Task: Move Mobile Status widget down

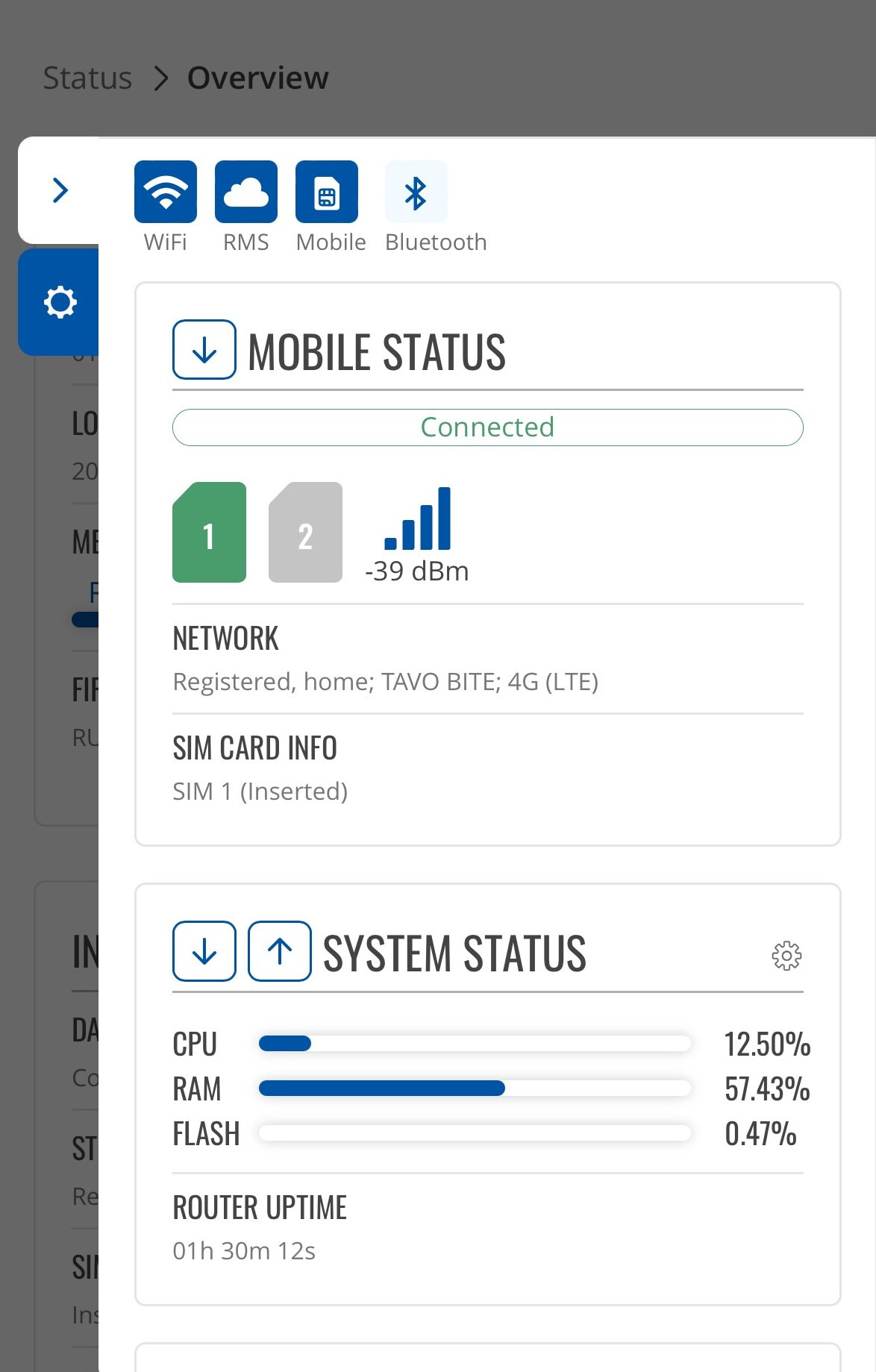Action: pos(204,350)
